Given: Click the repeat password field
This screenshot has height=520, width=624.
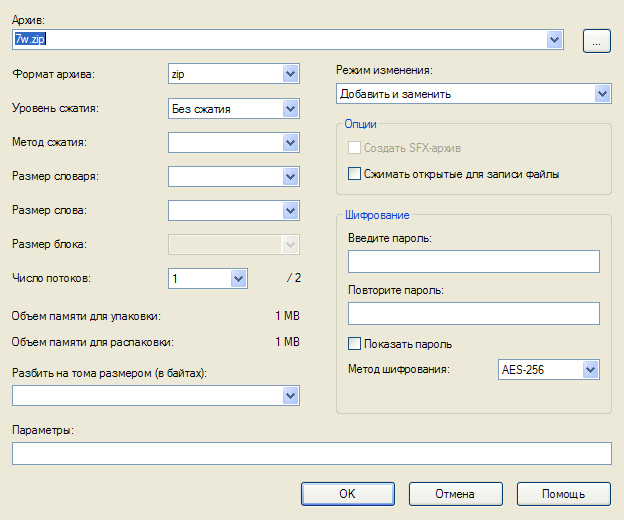Looking at the screenshot, I should click(473, 314).
